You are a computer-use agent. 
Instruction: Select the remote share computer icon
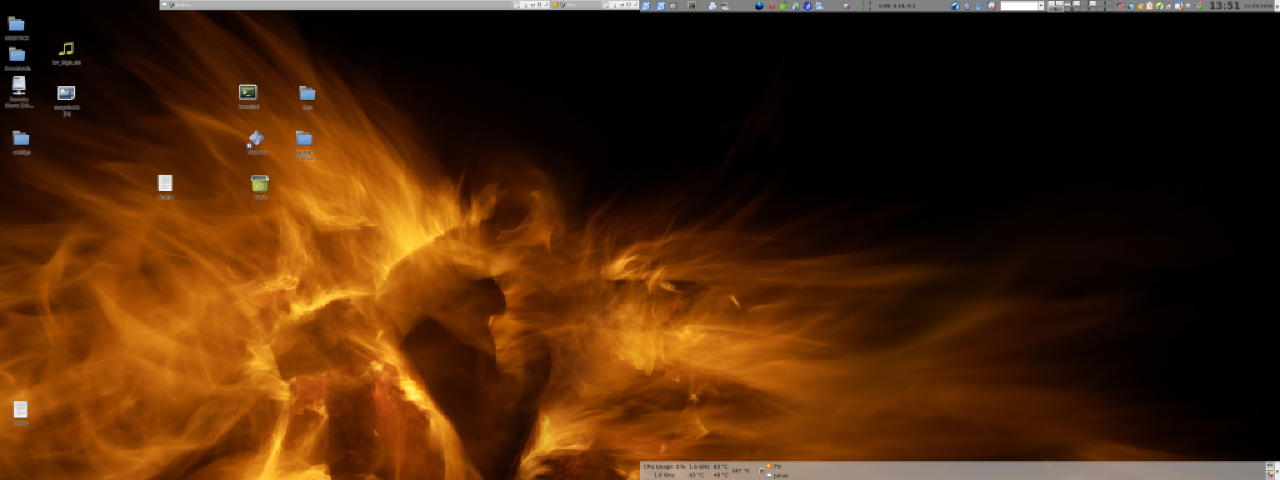[x=18, y=86]
